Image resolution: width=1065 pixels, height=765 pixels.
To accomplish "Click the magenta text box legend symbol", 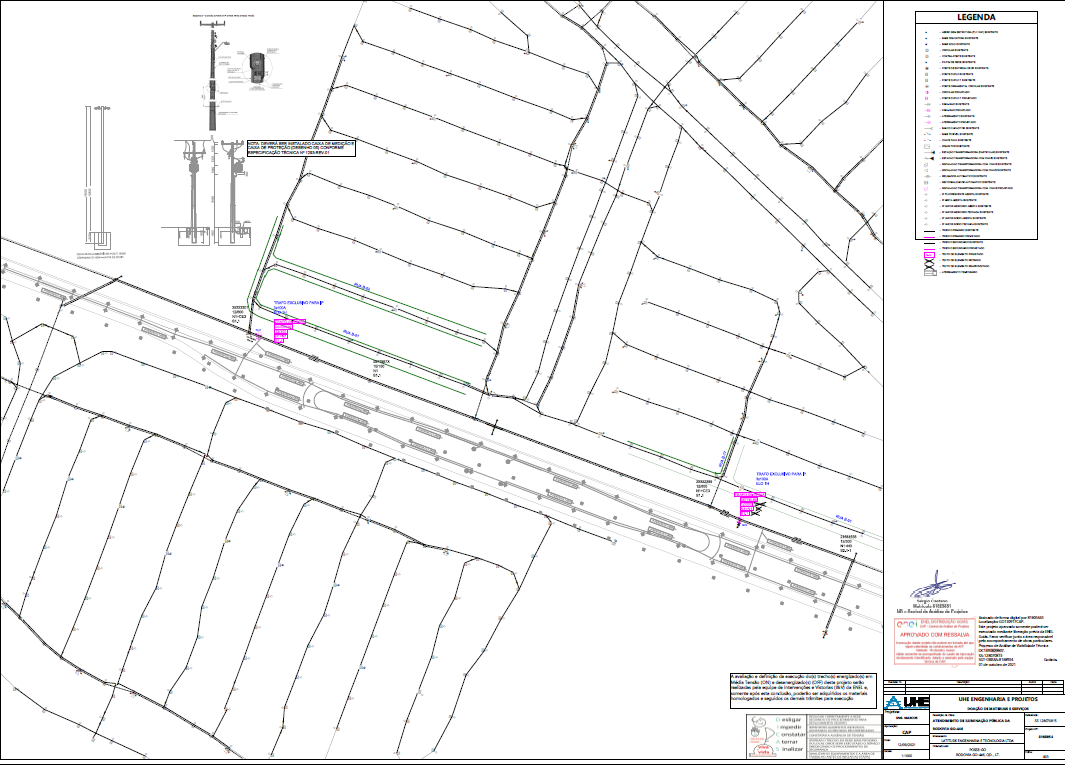I will (x=929, y=255).
